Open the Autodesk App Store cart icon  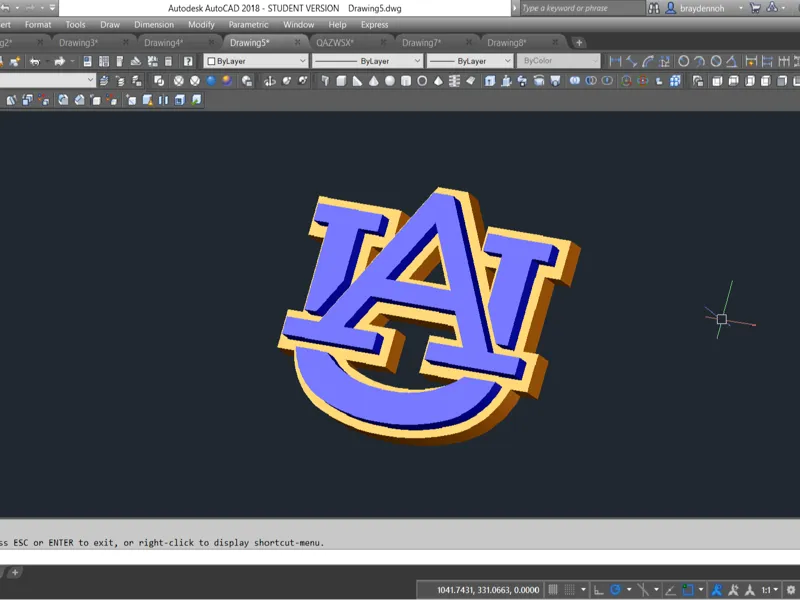755,8
